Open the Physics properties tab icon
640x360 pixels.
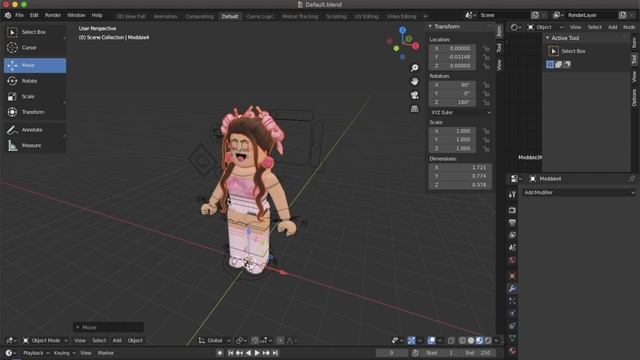click(512, 313)
